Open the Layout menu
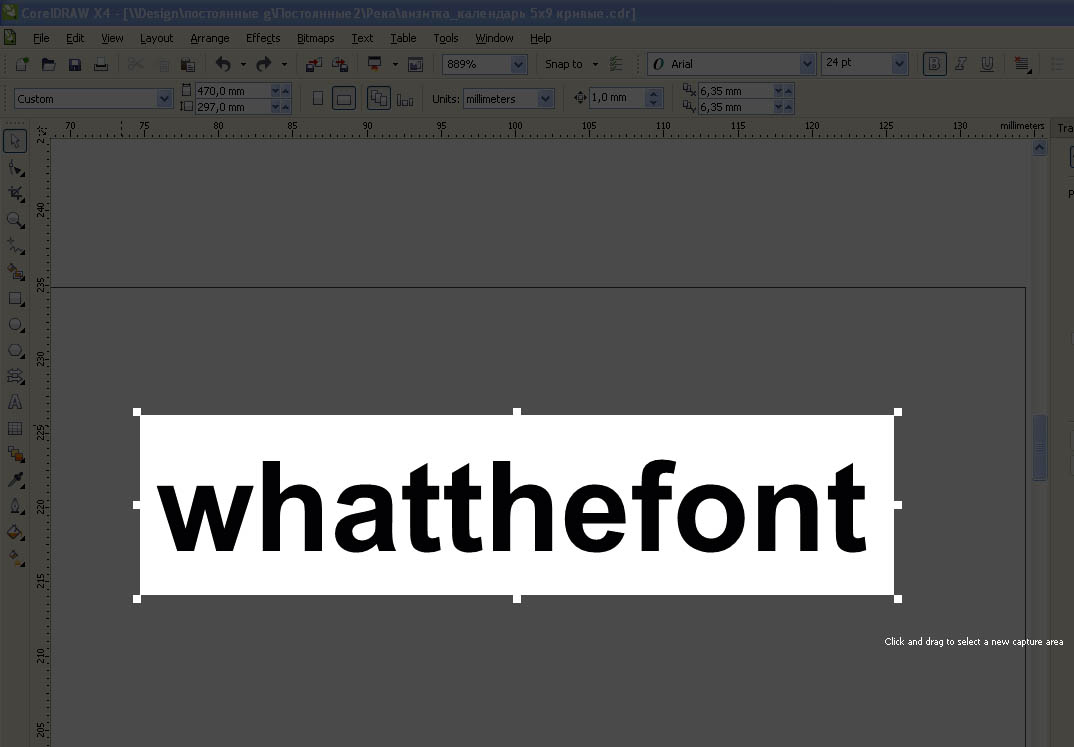Image resolution: width=1074 pixels, height=747 pixels. 156,38
